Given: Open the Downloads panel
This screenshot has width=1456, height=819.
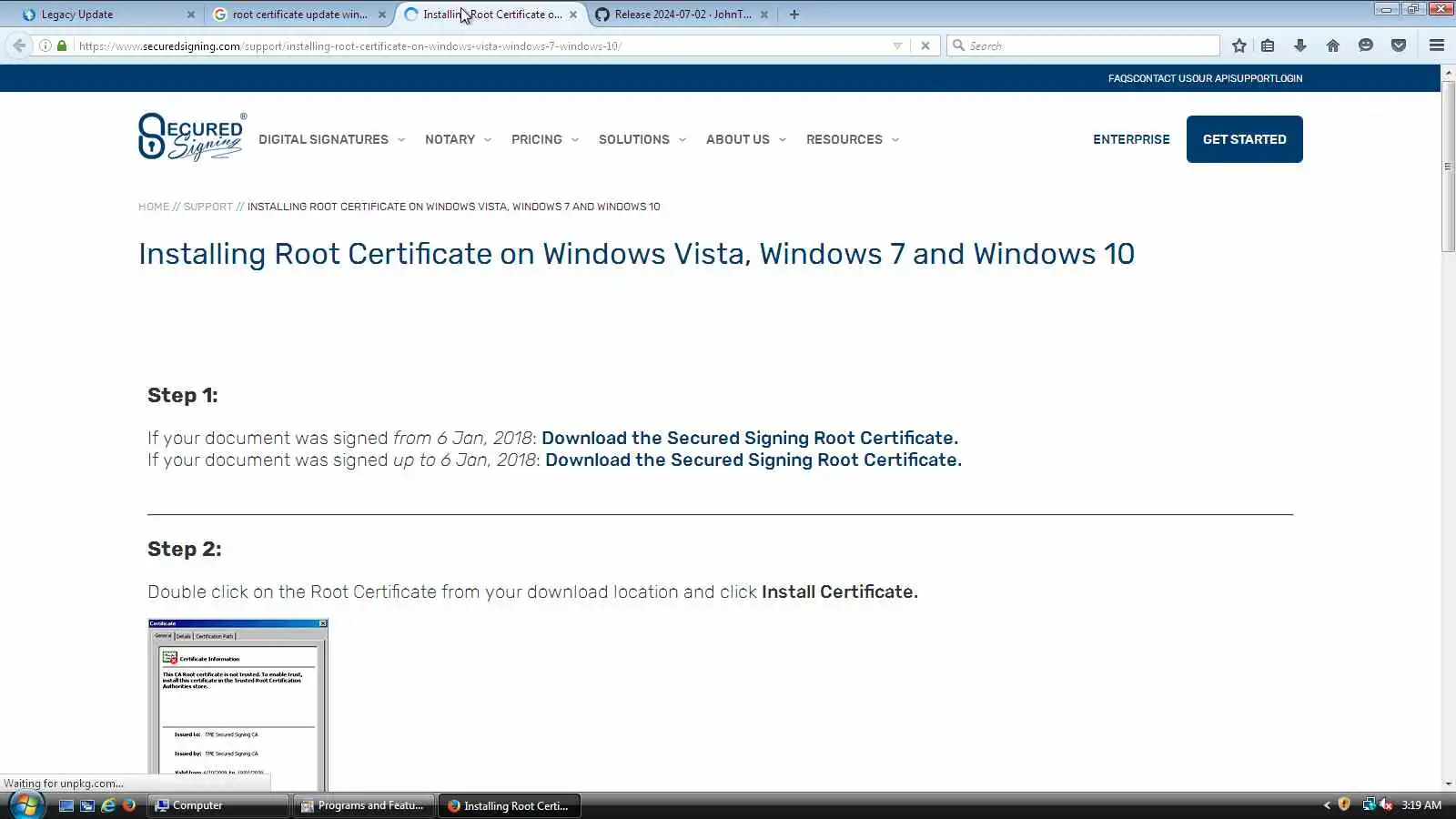Looking at the screenshot, I should tap(1300, 45).
